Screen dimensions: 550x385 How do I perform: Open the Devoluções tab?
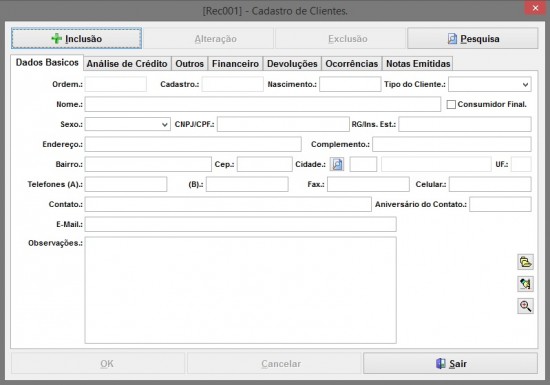[x=292, y=63]
